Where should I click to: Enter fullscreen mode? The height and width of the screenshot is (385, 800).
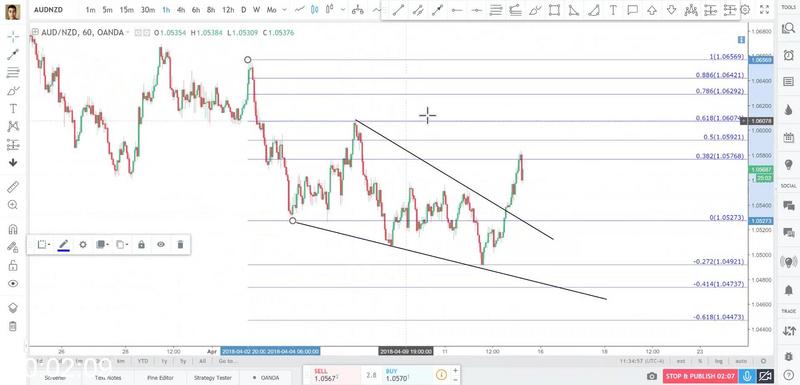point(764,10)
